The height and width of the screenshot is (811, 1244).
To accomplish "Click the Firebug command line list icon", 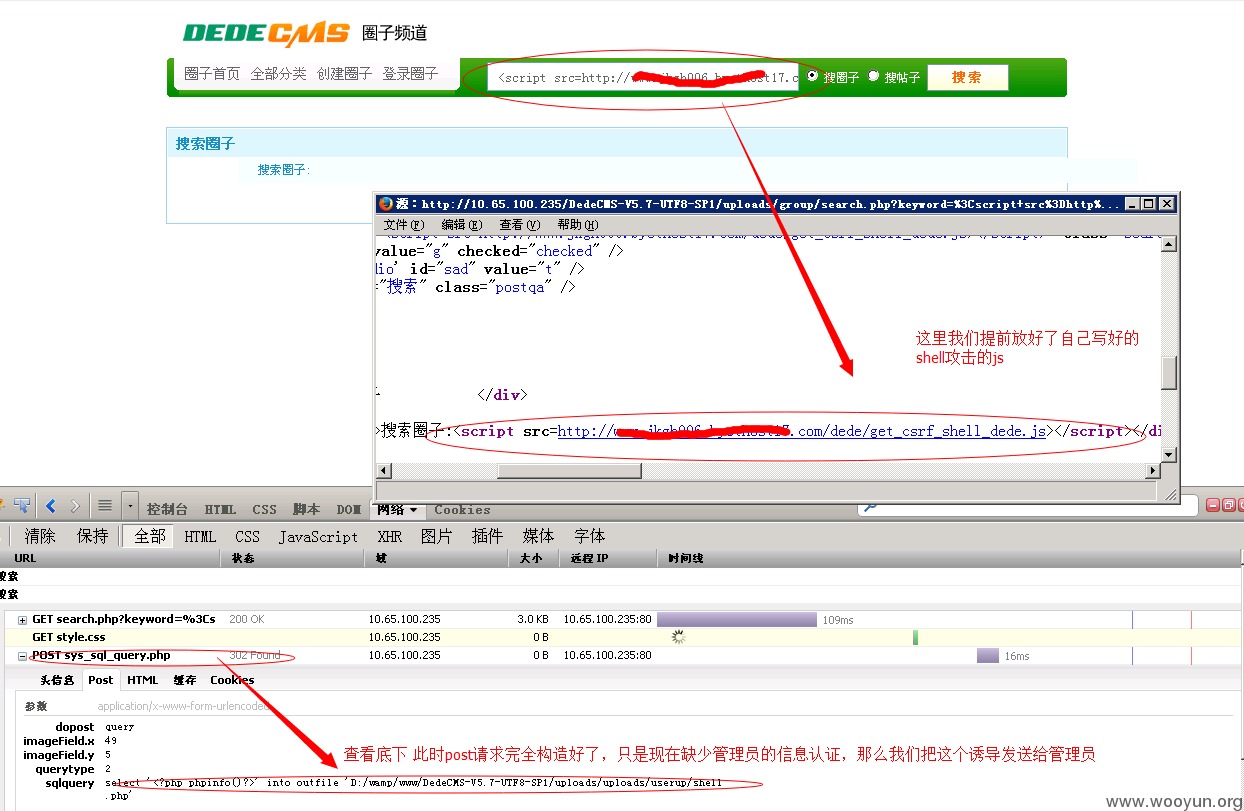I will [x=104, y=505].
